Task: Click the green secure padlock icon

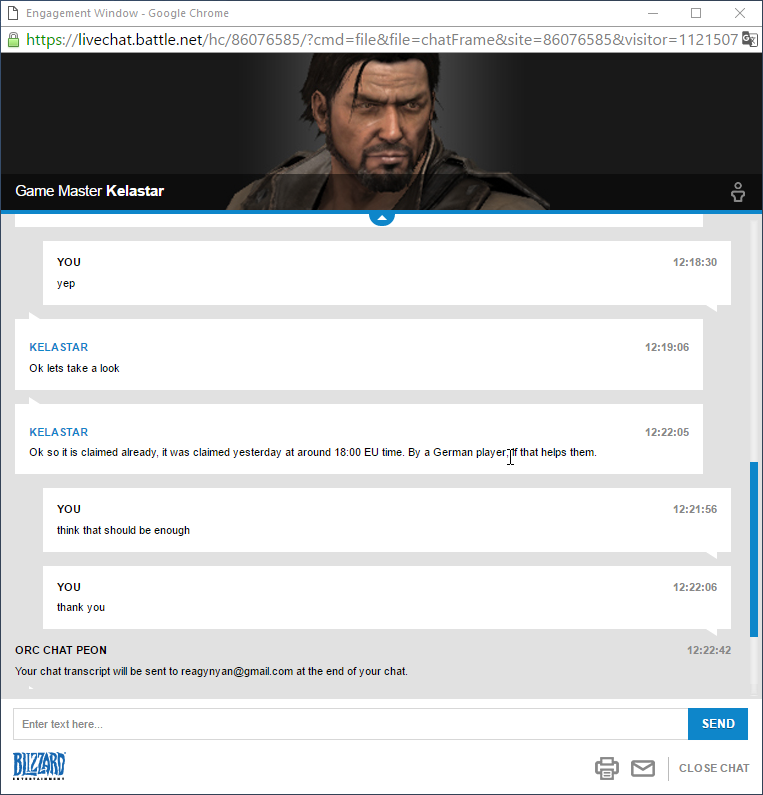Action: pos(13,40)
